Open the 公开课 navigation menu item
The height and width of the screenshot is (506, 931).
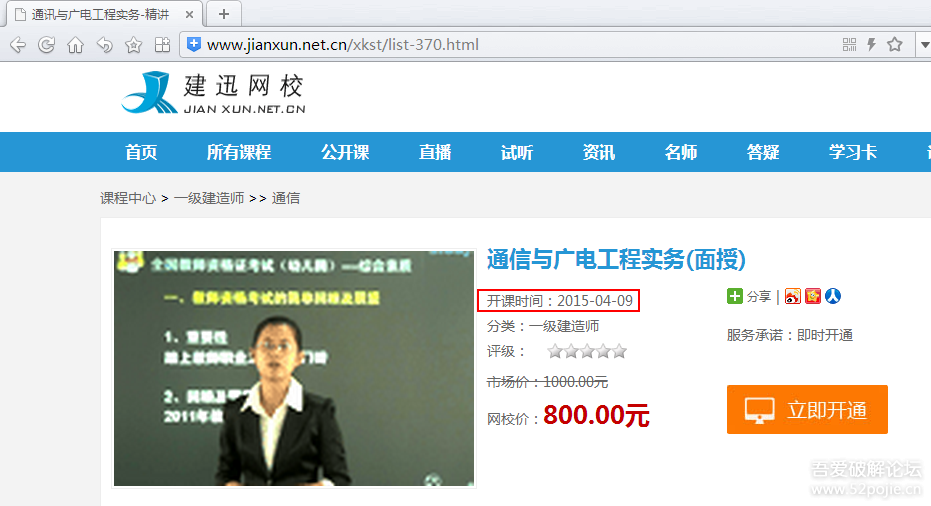coord(345,152)
